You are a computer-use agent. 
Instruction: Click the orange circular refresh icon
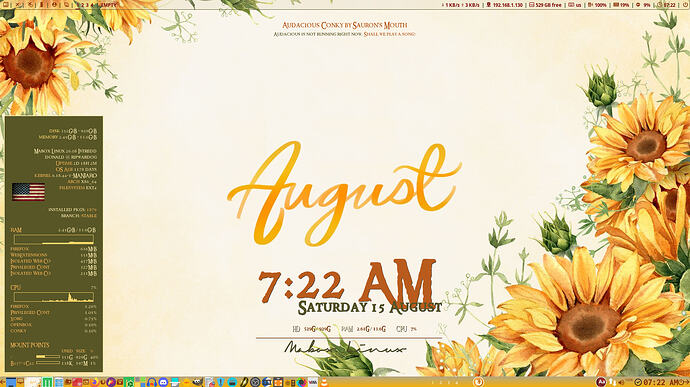coord(478,382)
